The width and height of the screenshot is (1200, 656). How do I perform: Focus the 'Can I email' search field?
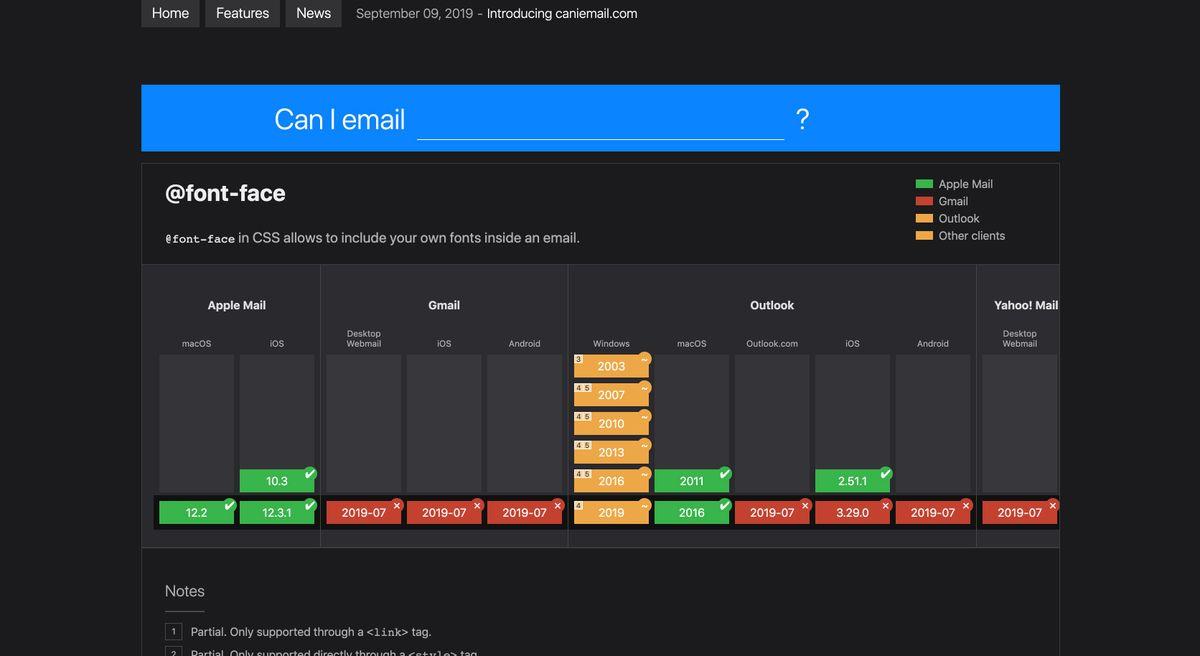pos(600,120)
